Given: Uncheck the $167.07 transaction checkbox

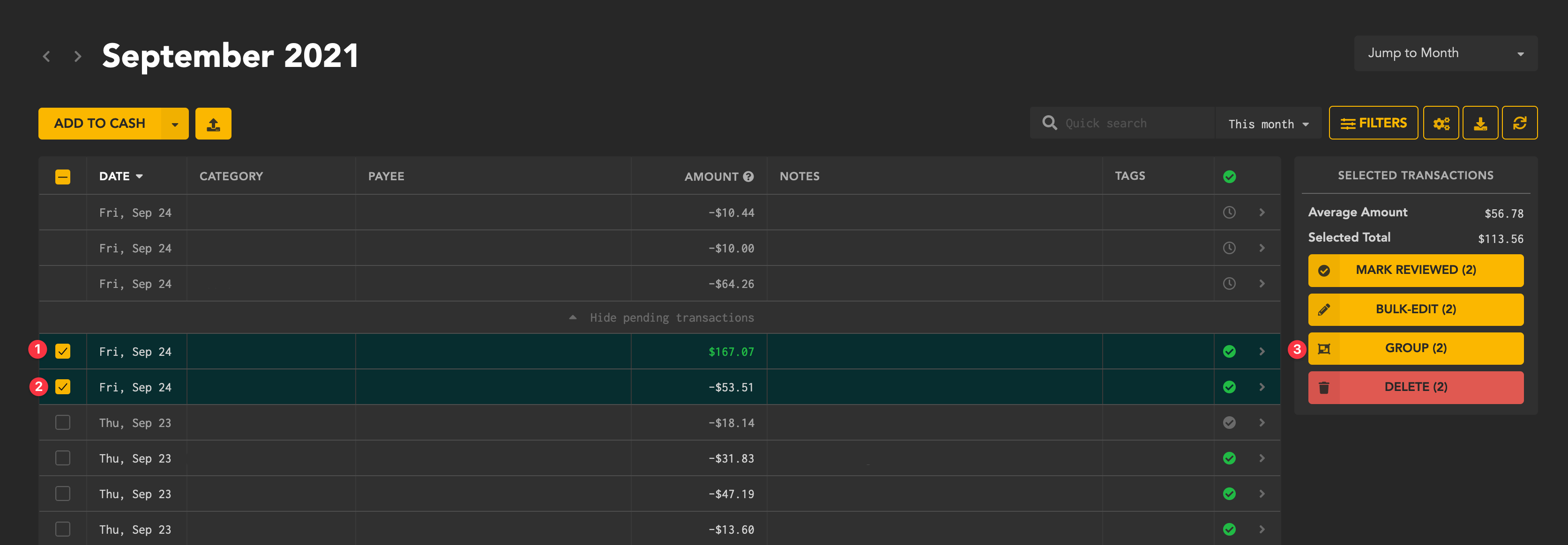Looking at the screenshot, I should click(x=63, y=352).
